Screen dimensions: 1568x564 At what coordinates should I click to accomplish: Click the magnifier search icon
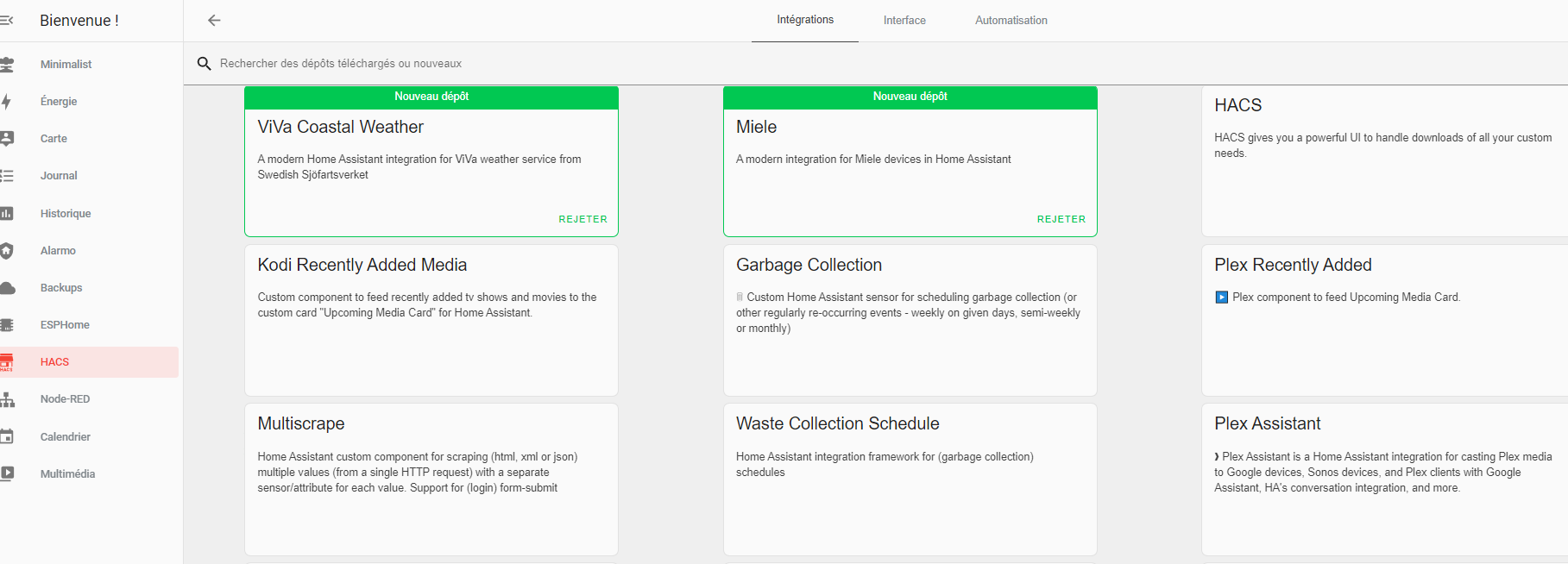pyautogui.click(x=205, y=64)
